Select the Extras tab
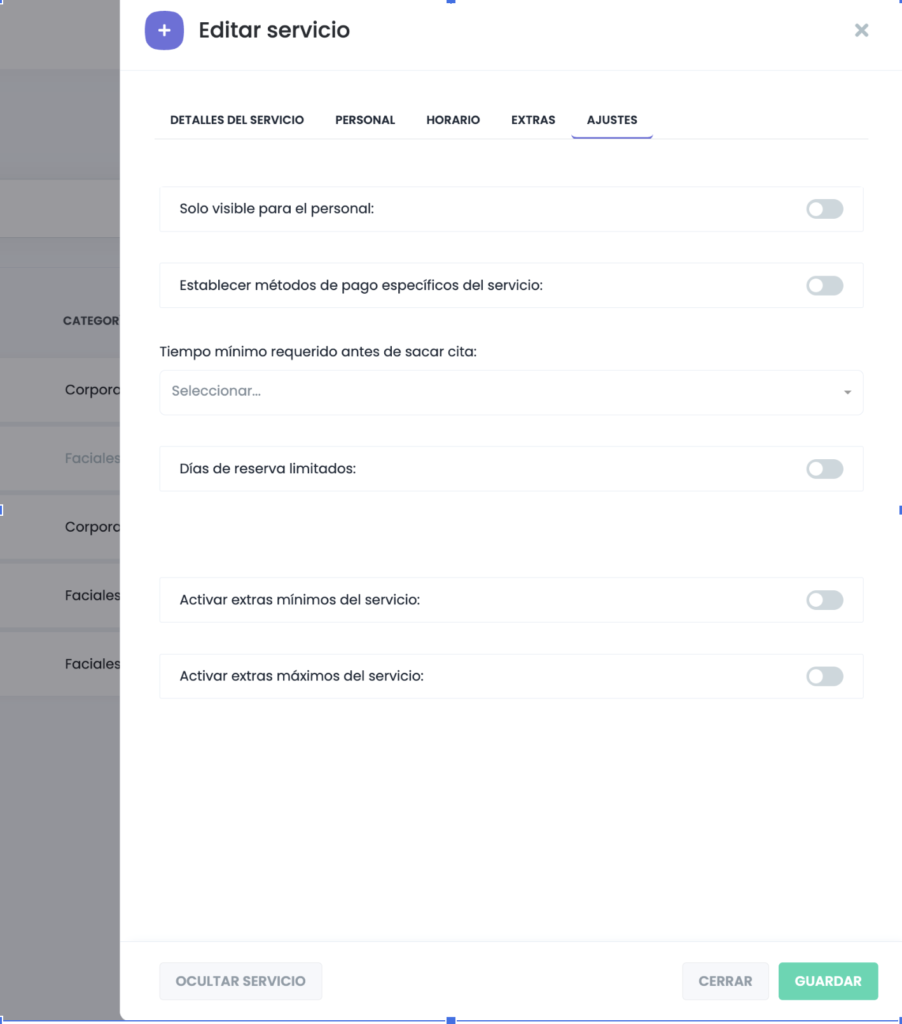The image size is (902, 1024). pos(533,120)
